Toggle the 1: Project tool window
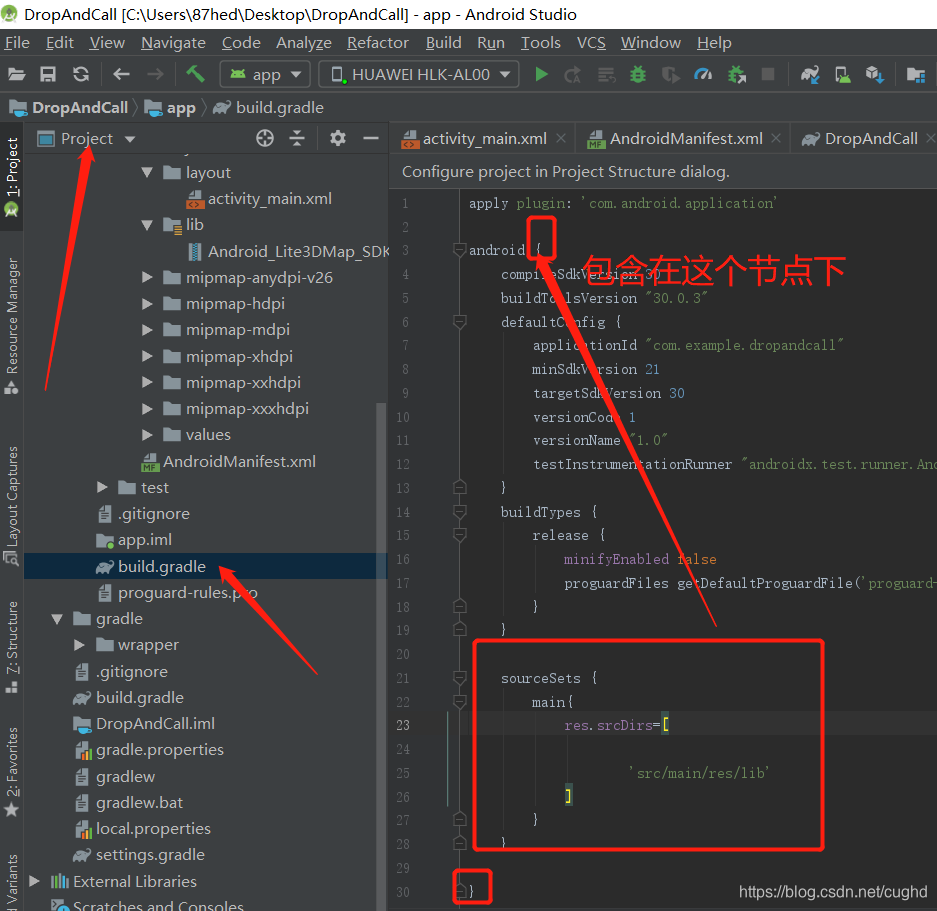 point(12,177)
